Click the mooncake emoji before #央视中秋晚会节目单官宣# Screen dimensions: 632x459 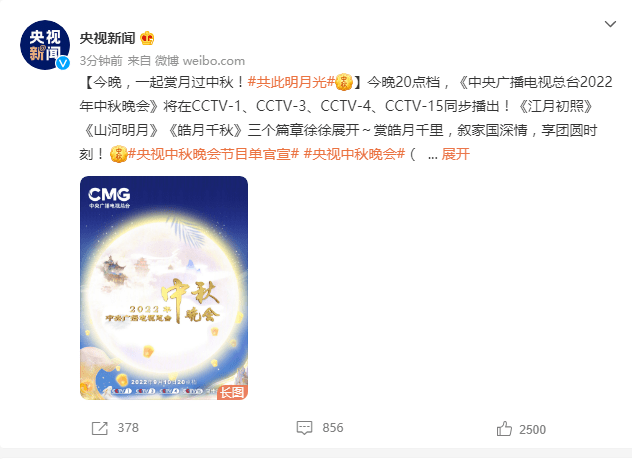tap(118, 154)
